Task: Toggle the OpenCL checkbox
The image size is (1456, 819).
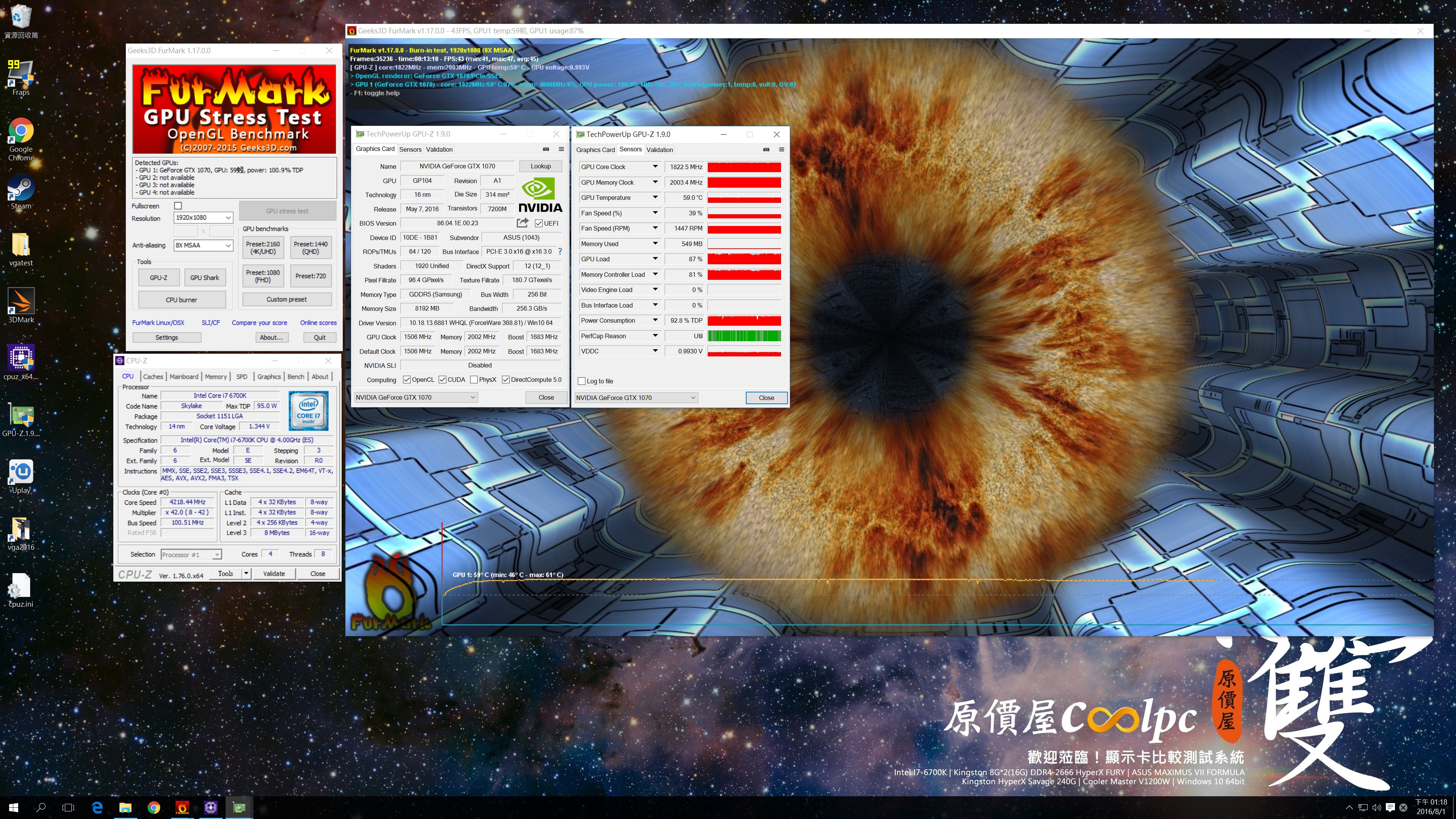Action: [406, 380]
